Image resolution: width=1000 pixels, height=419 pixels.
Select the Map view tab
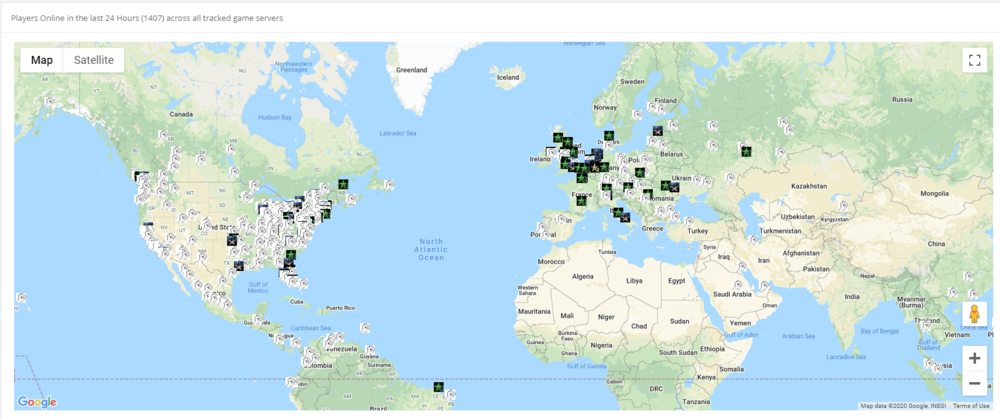(41, 60)
